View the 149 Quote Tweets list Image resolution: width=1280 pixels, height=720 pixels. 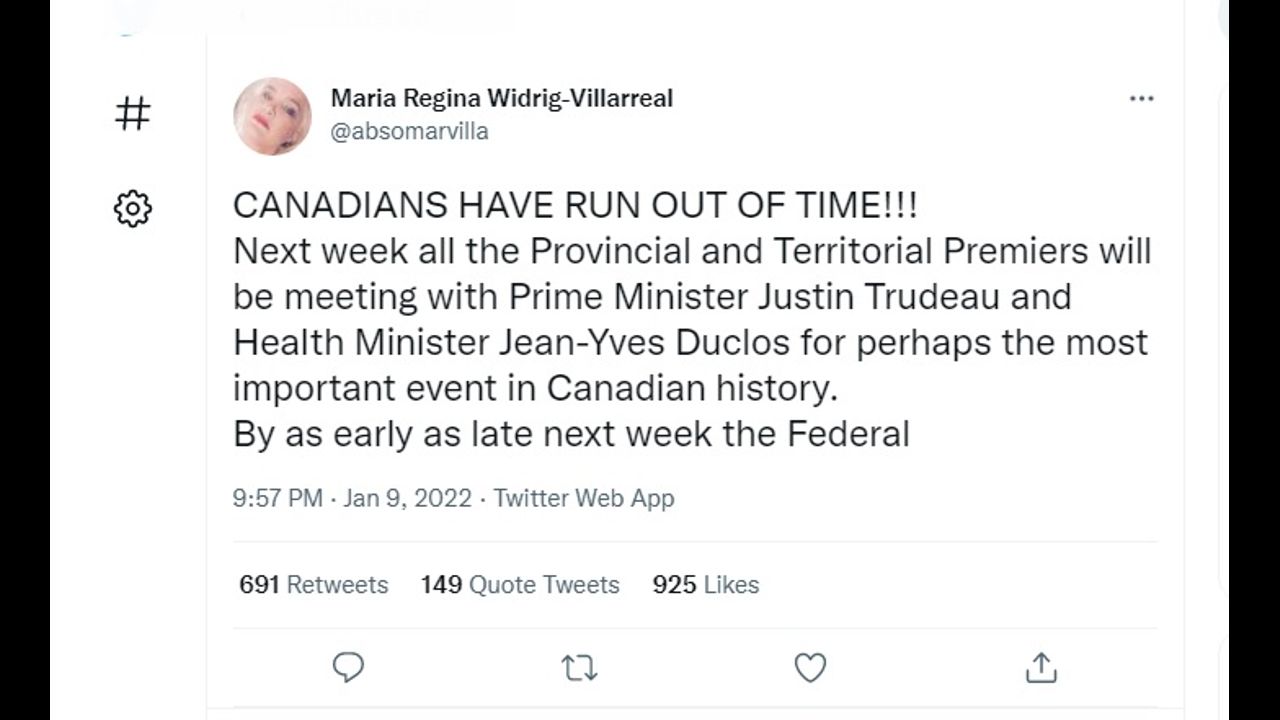click(x=520, y=585)
